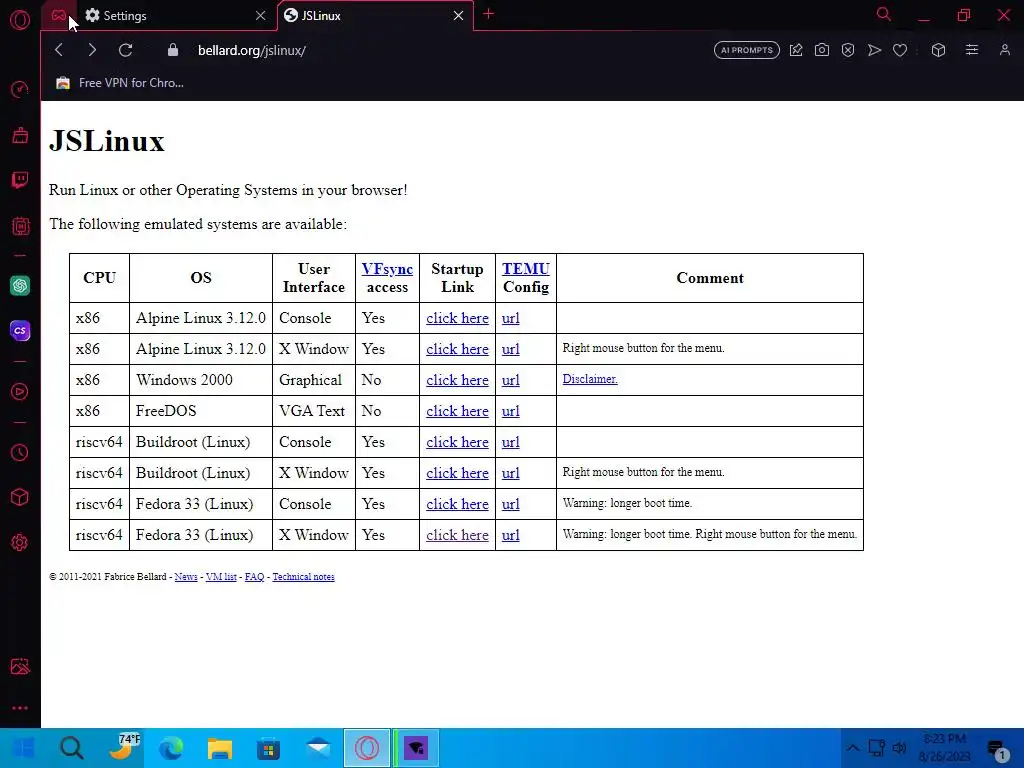Open the Opera menu logo
This screenshot has height=768, width=1024.
pyautogui.click(x=20, y=20)
